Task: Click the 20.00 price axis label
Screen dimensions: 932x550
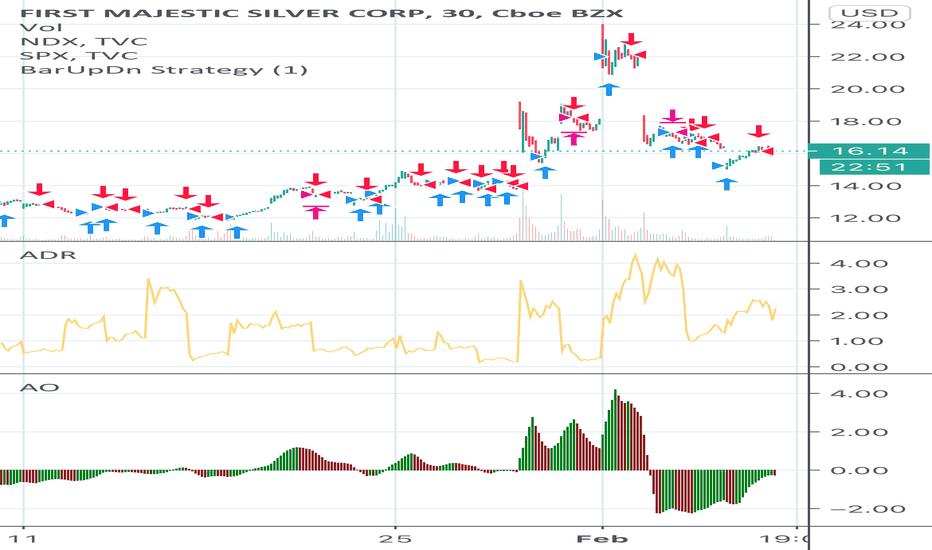Action: click(x=868, y=89)
